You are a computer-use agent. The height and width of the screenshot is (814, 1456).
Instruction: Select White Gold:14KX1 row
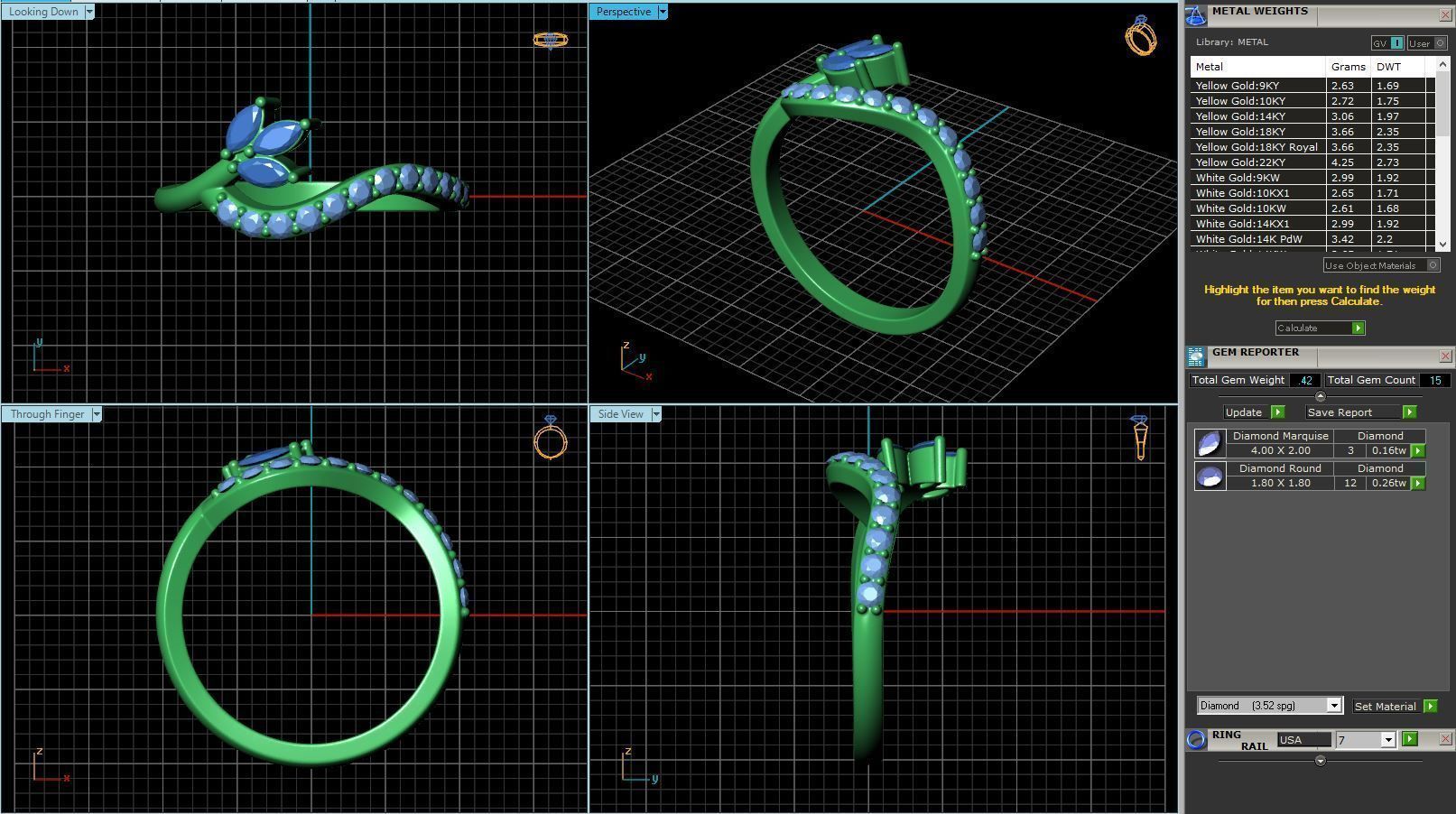pyautogui.click(x=1312, y=224)
